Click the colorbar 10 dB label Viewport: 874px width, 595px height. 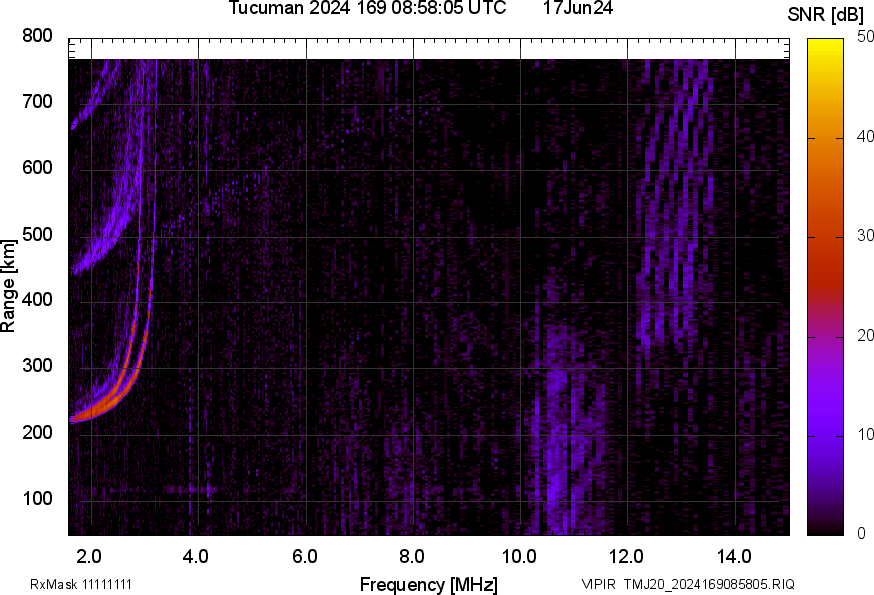tap(865, 434)
